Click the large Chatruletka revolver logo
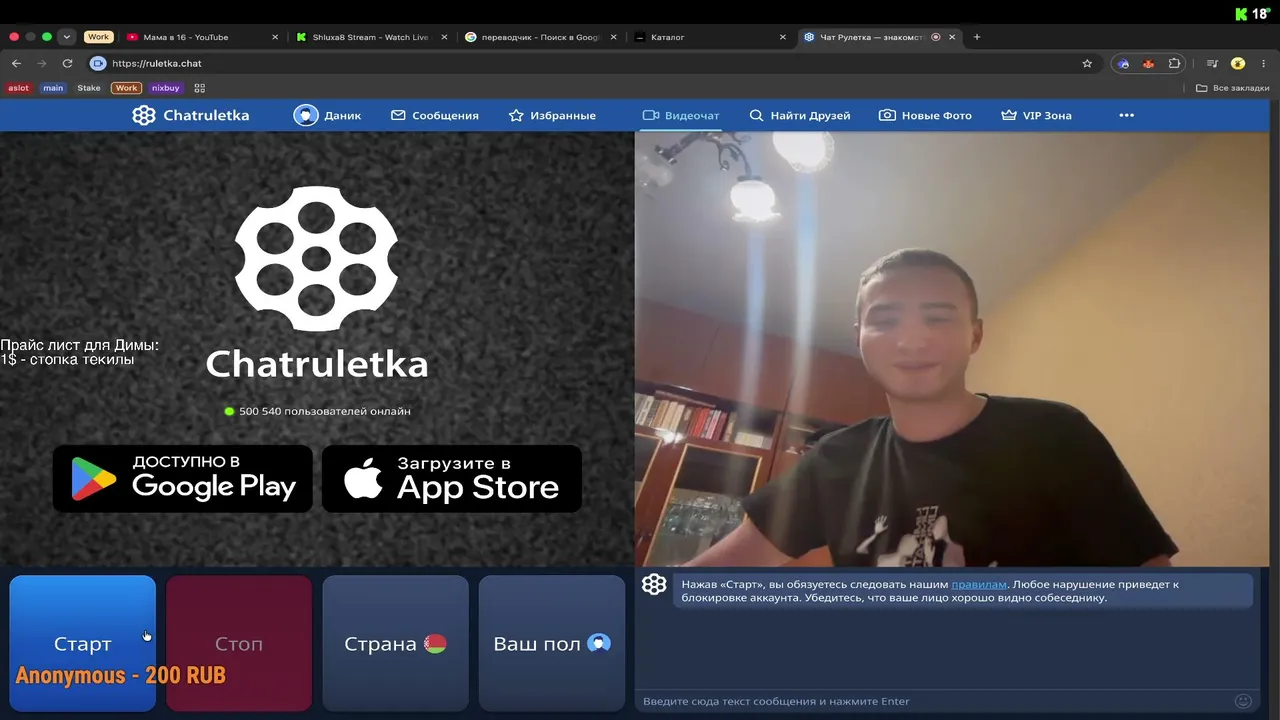 click(316, 259)
